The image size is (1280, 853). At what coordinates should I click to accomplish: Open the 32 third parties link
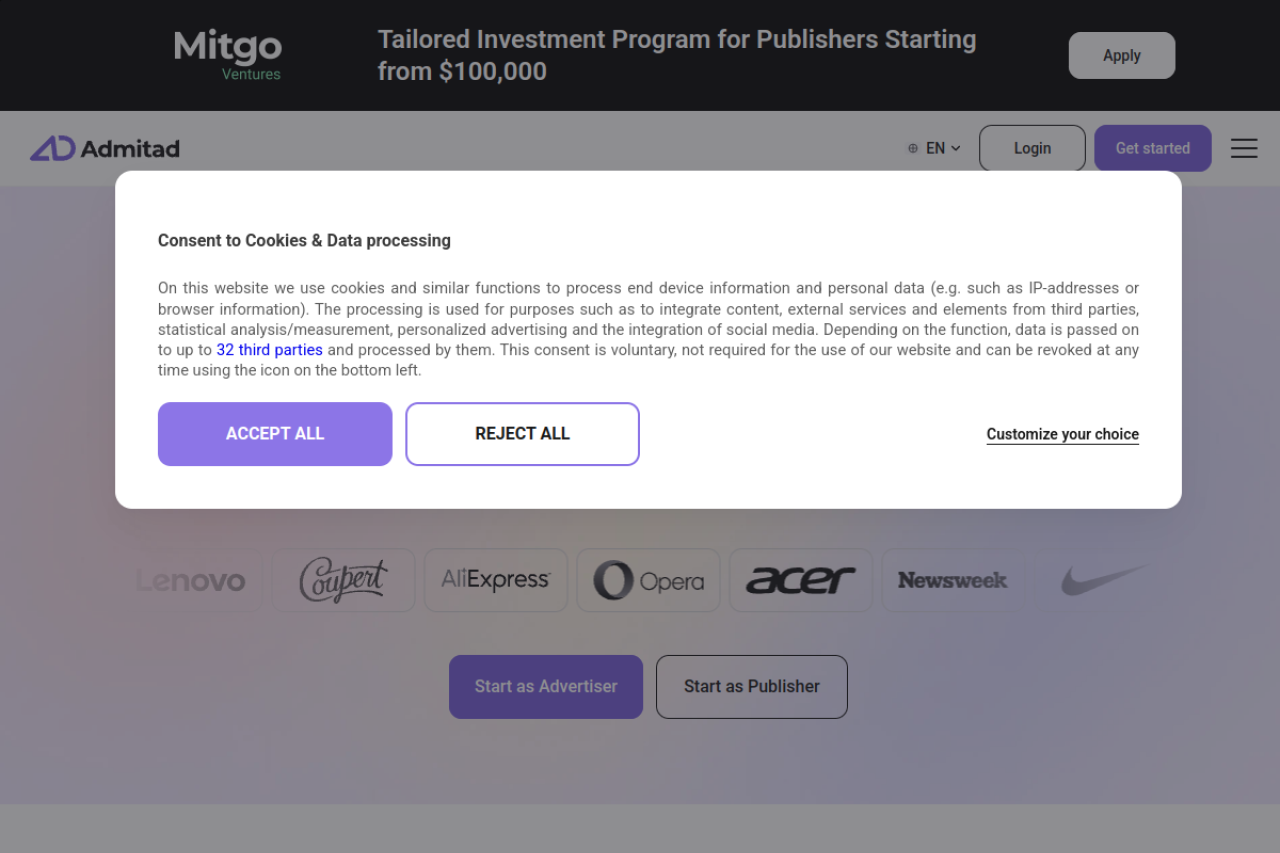269,350
